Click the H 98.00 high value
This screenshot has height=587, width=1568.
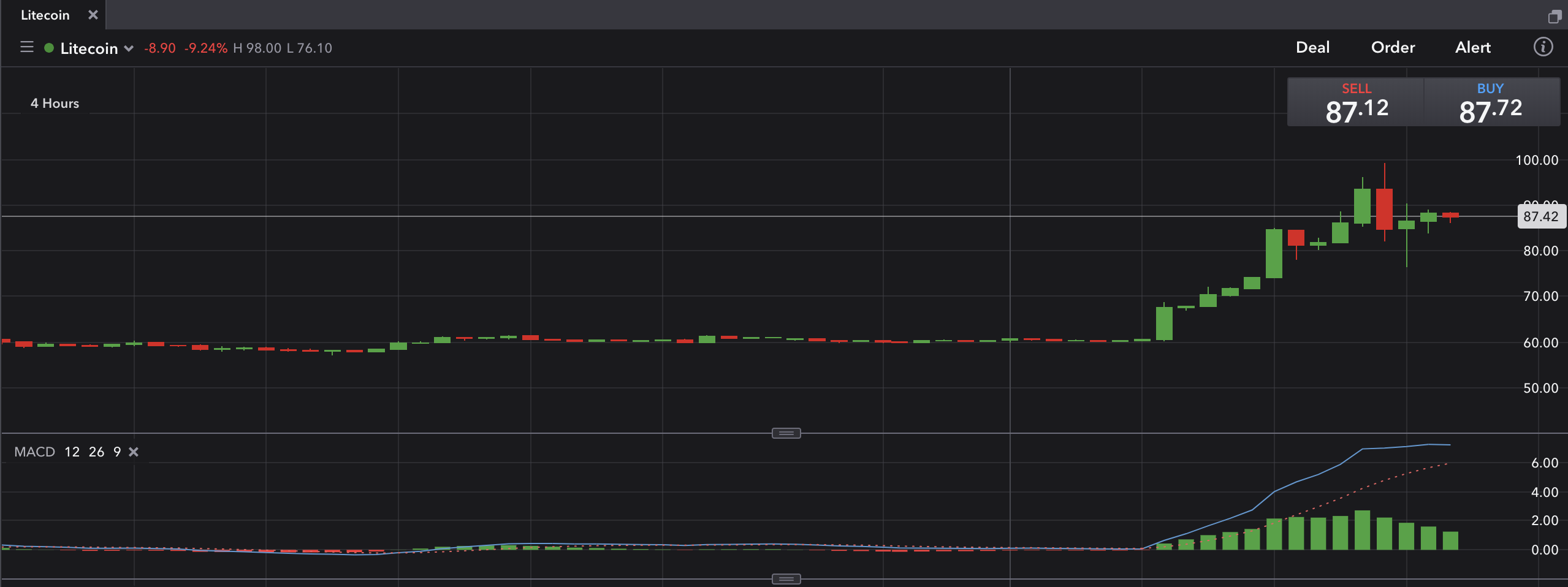click(257, 48)
